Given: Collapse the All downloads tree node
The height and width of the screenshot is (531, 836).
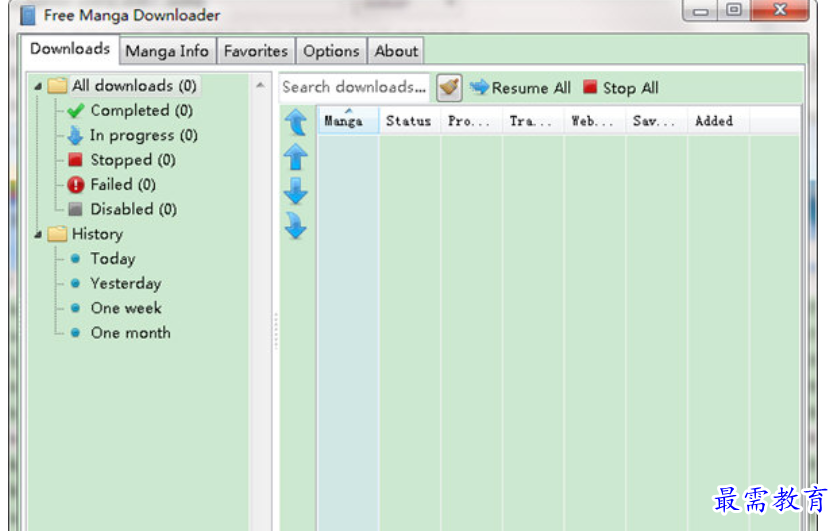Looking at the screenshot, I should pyautogui.click(x=38, y=86).
